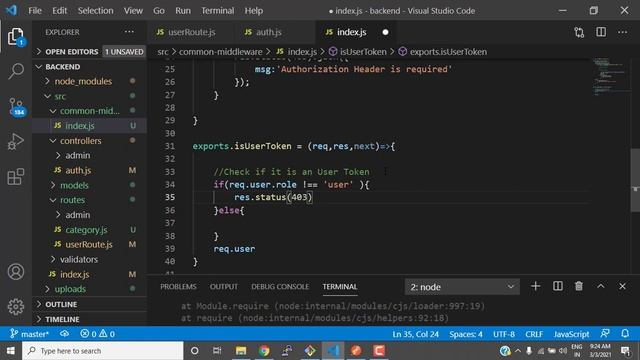This screenshot has height=360, width=640.
Task: Open the Terminal menu
Action: pos(217,11)
